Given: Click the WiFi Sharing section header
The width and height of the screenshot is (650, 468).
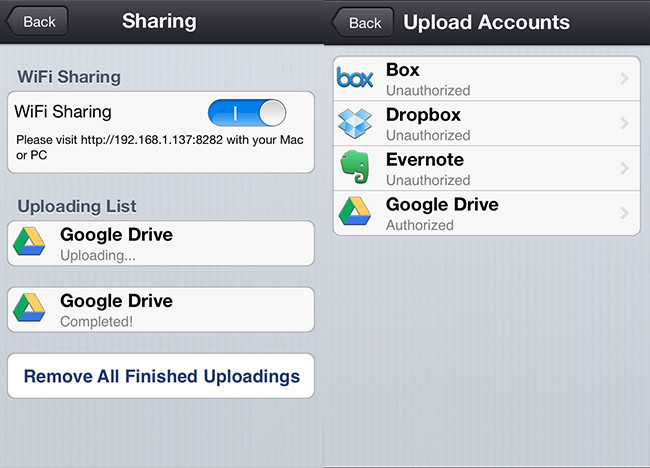Looking at the screenshot, I should point(69,77).
